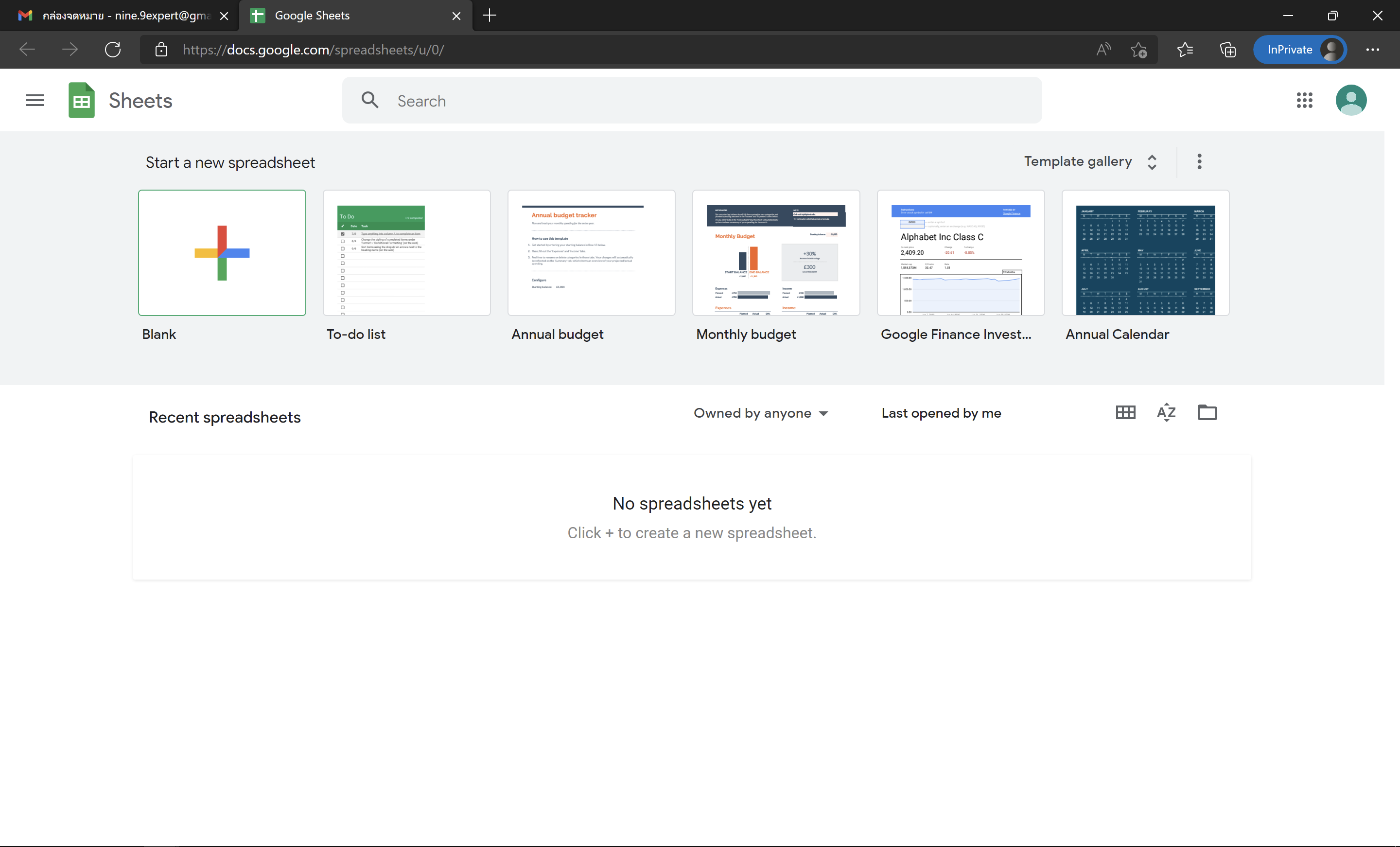Open the main menu (hamburger icon)
Viewport: 1400px width, 847px height.
point(34,100)
